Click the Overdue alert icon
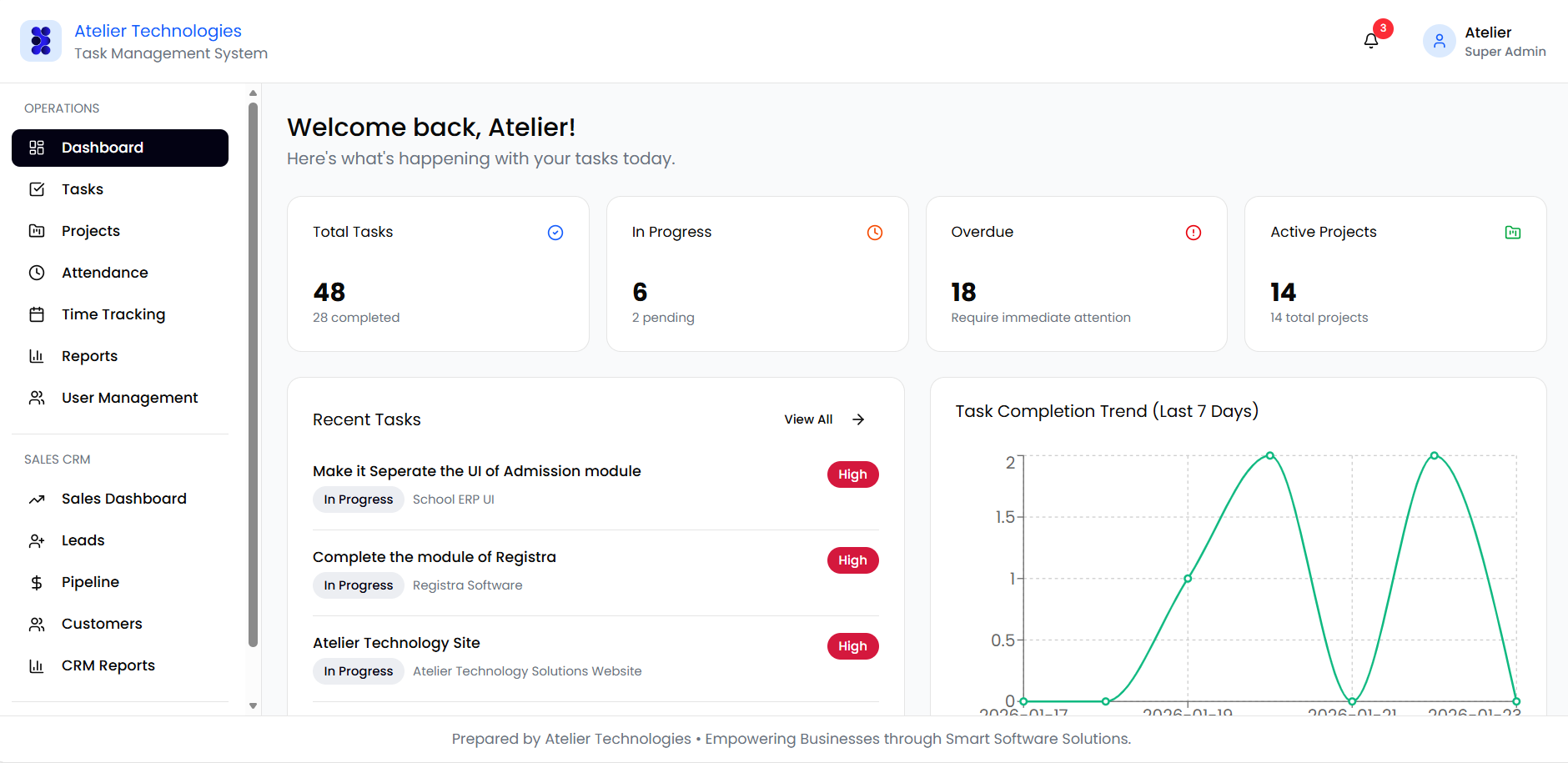The height and width of the screenshot is (763, 1568). (1193, 233)
